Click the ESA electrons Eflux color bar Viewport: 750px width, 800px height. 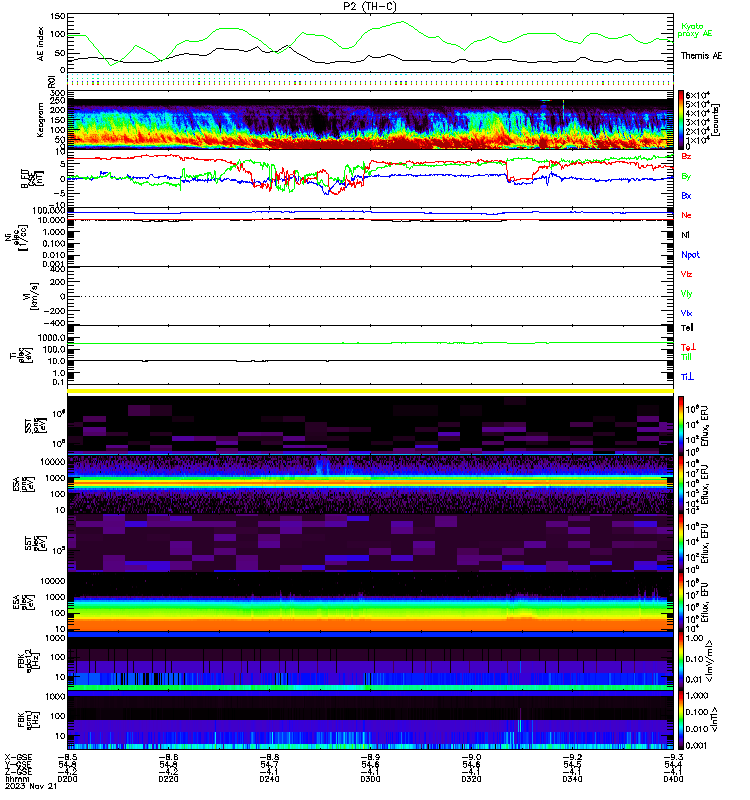click(681, 602)
